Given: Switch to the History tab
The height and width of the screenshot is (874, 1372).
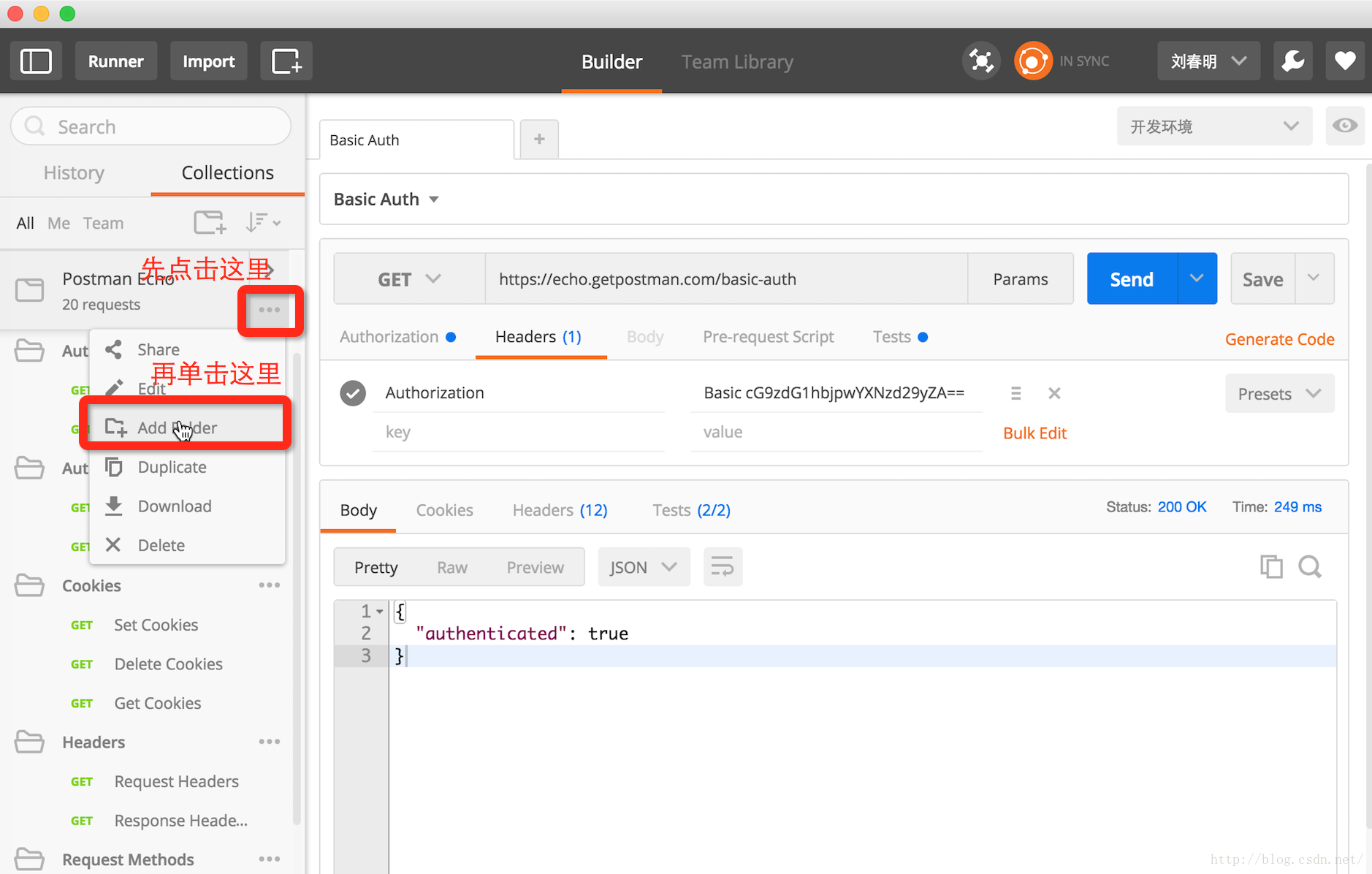Looking at the screenshot, I should pyautogui.click(x=74, y=172).
